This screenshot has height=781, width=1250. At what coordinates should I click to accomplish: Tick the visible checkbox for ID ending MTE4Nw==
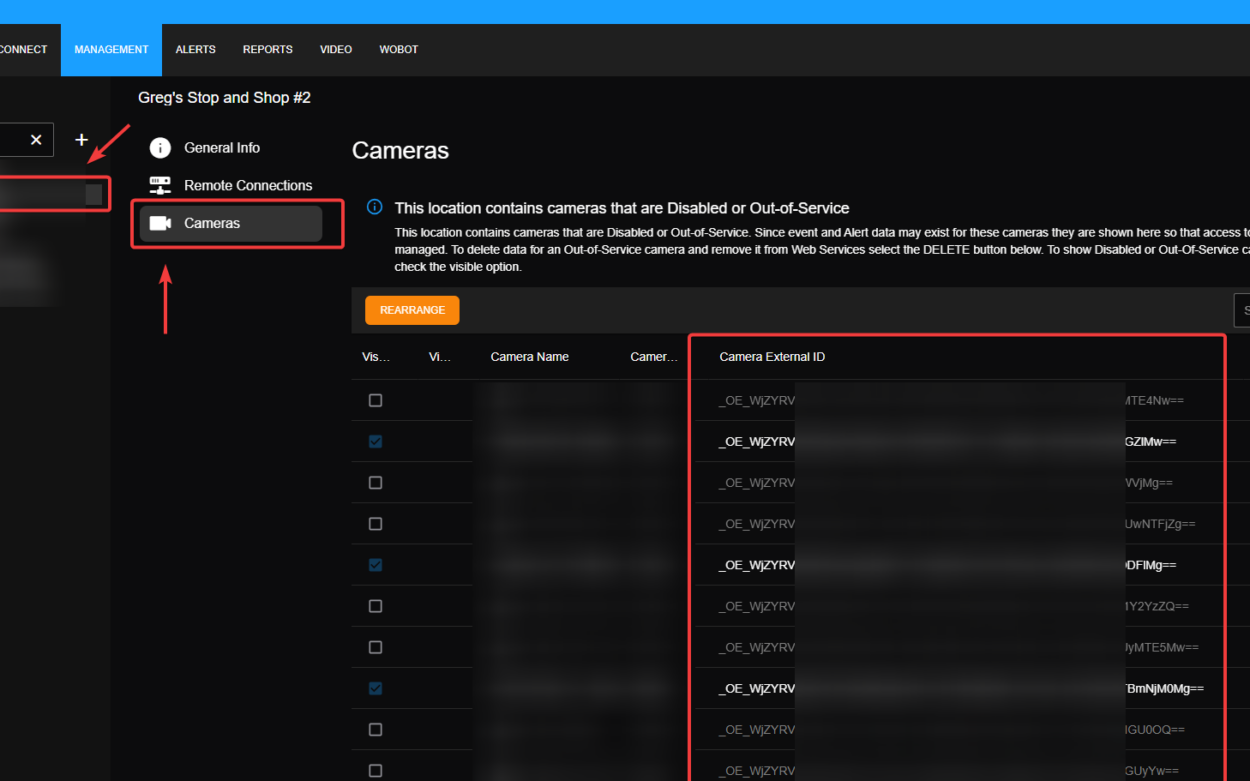point(376,400)
